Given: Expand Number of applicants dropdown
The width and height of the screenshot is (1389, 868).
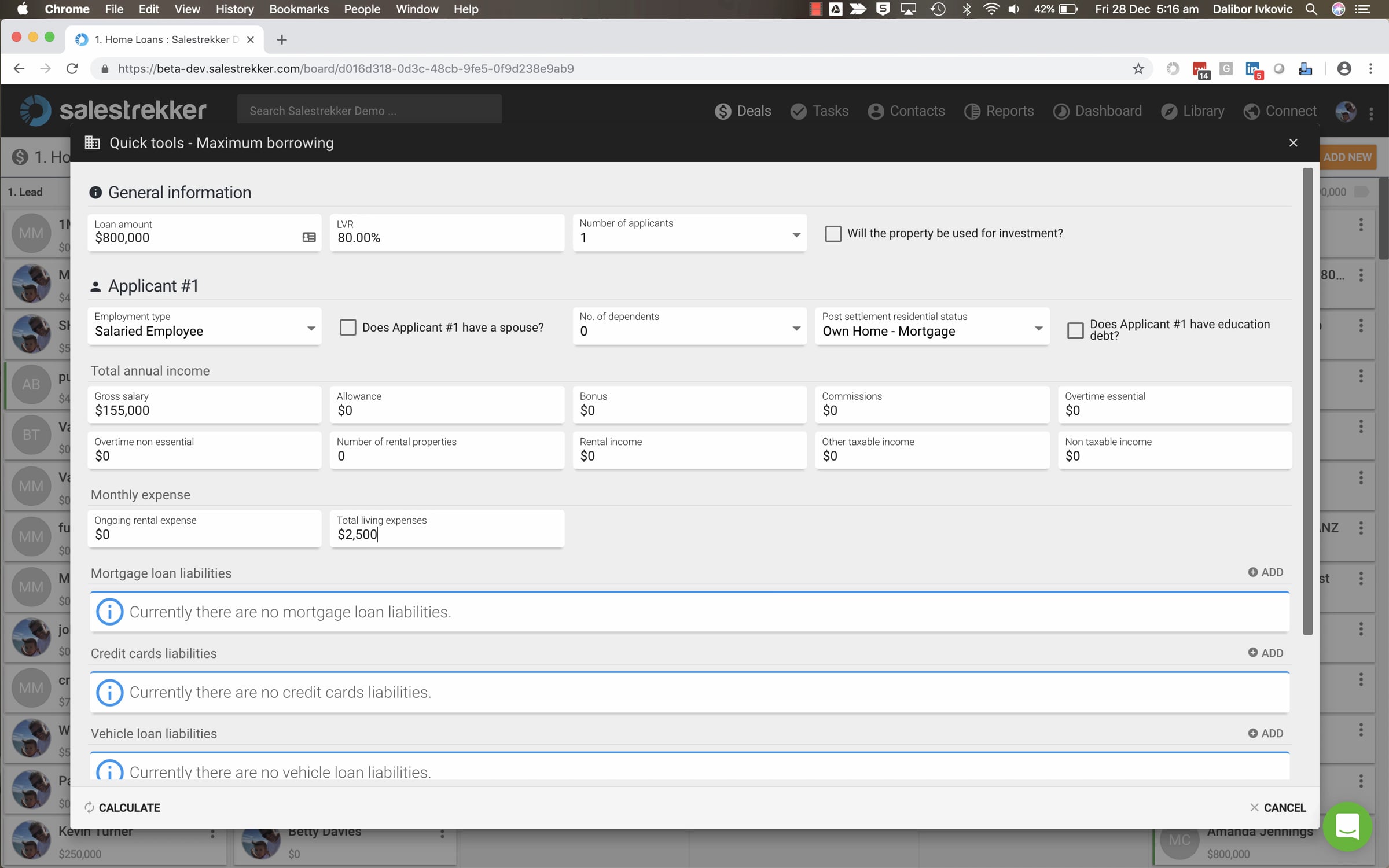Looking at the screenshot, I should click(689, 233).
